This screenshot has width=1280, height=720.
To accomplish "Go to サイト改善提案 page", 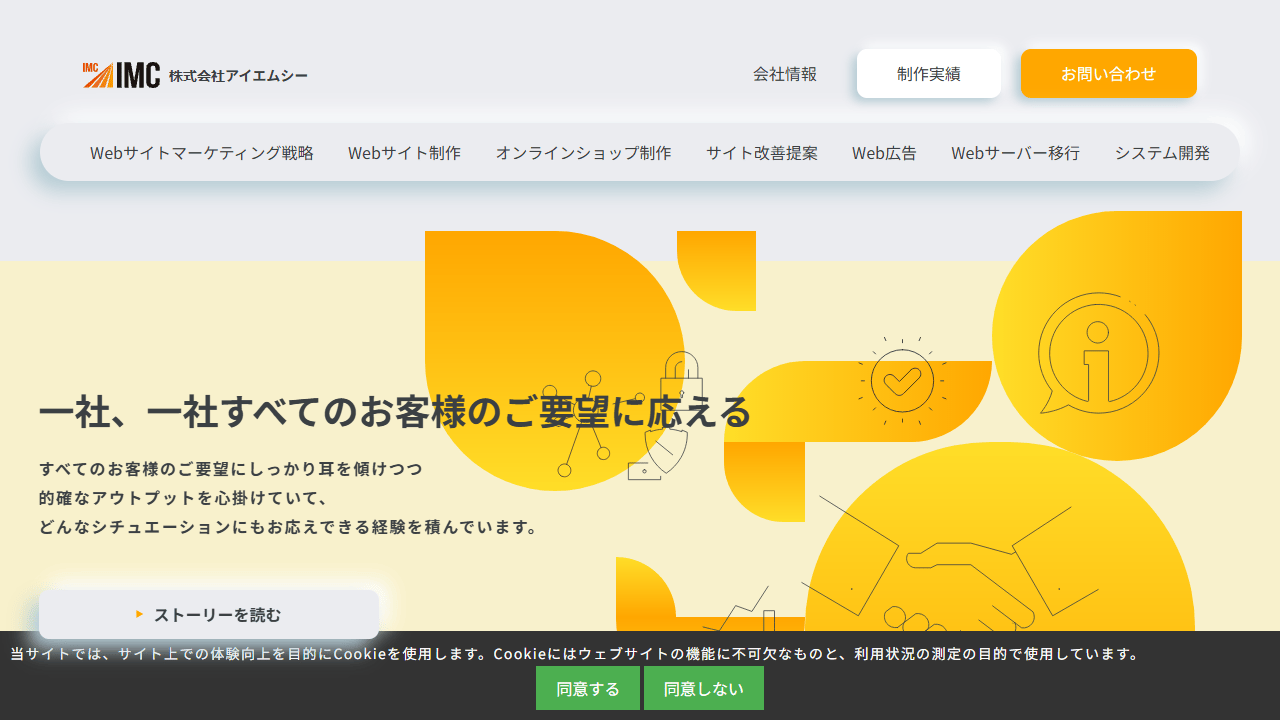I will pos(762,153).
